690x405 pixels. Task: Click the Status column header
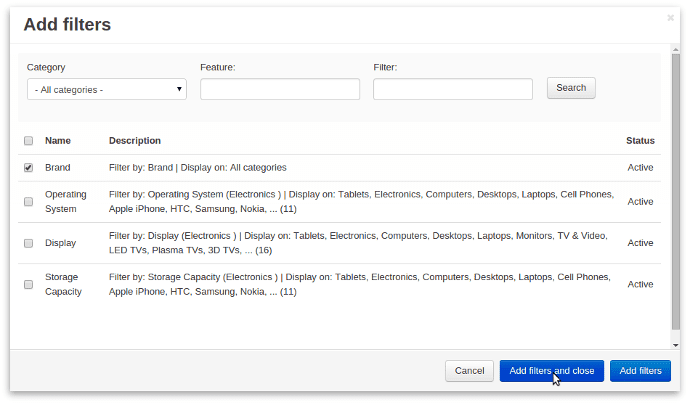[640, 141]
